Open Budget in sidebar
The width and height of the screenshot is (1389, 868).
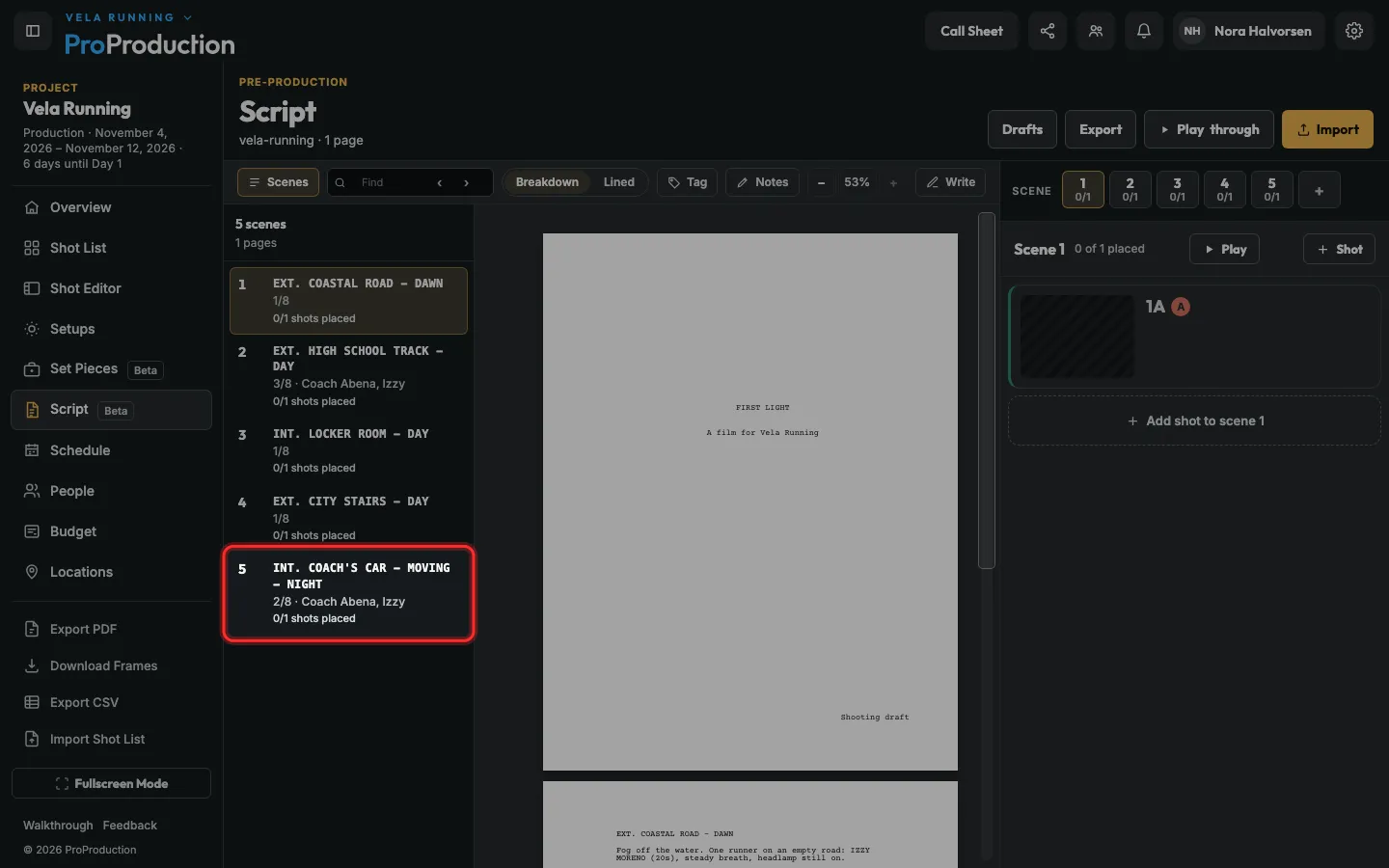coord(111,531)
